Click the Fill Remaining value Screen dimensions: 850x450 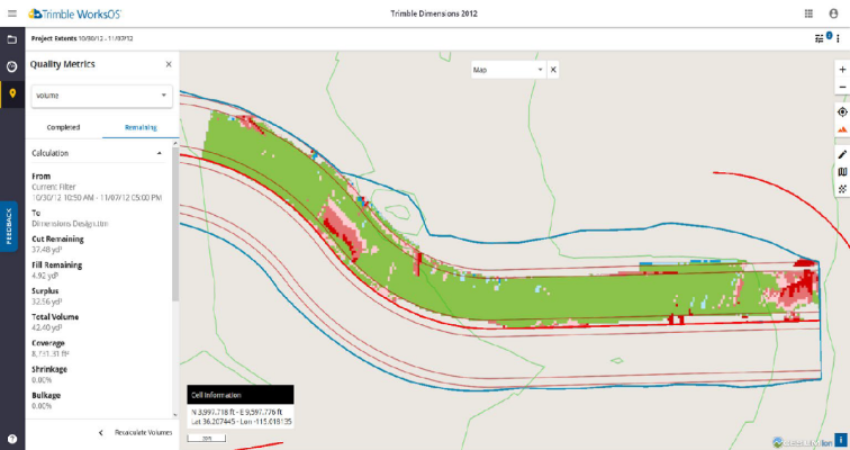(x=45, y=275)
